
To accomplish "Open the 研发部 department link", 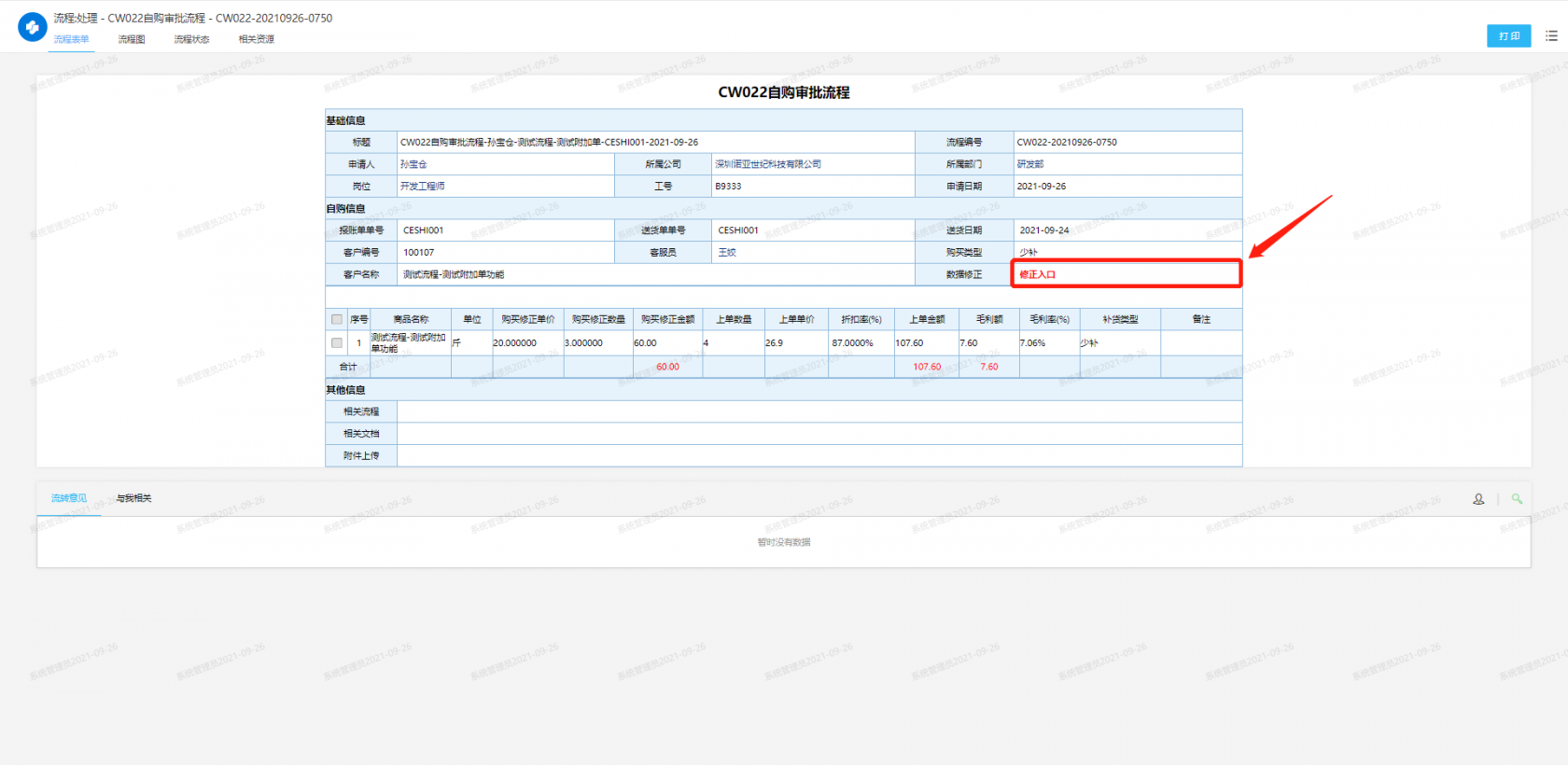I will (x=1029, y=164).
